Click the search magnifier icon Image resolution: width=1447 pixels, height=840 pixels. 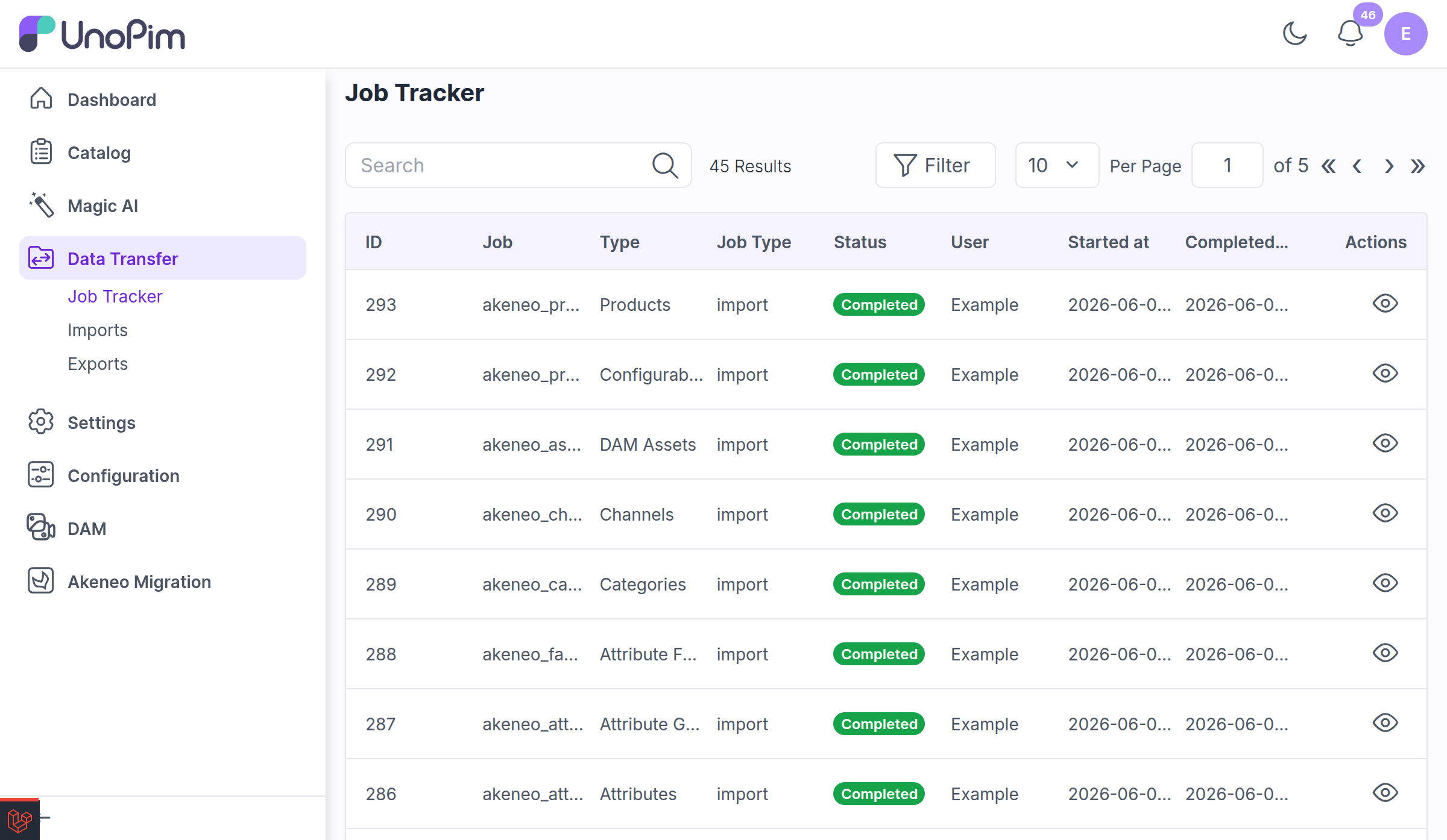click(x=665, y=165)
